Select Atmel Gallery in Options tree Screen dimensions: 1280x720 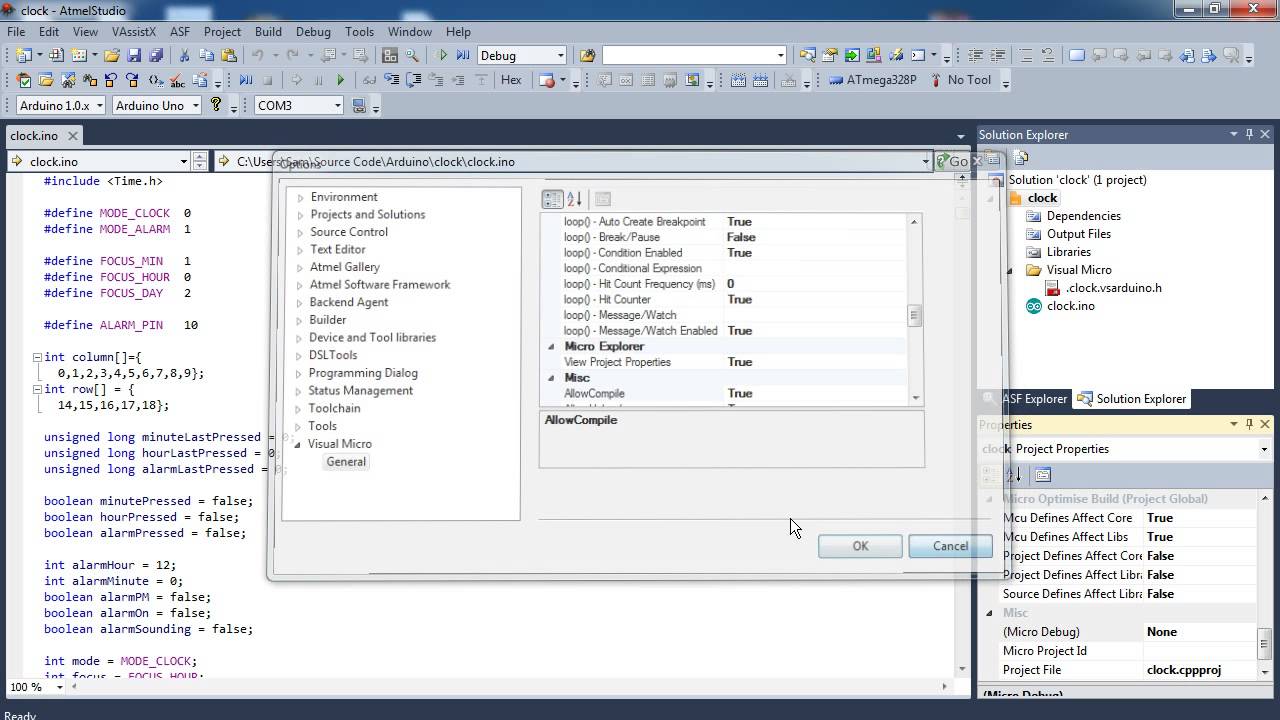click(345, 267)
